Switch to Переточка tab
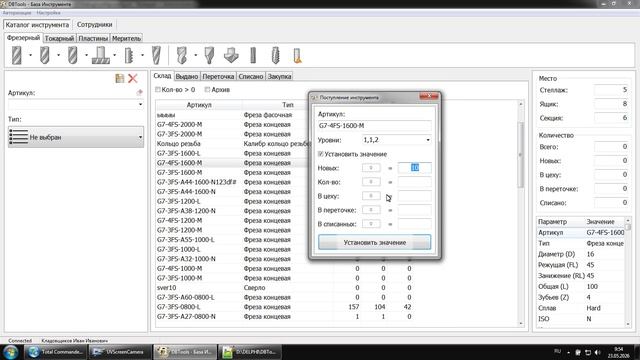The width and height of the screenshot is (640, 360). [218, 76]
